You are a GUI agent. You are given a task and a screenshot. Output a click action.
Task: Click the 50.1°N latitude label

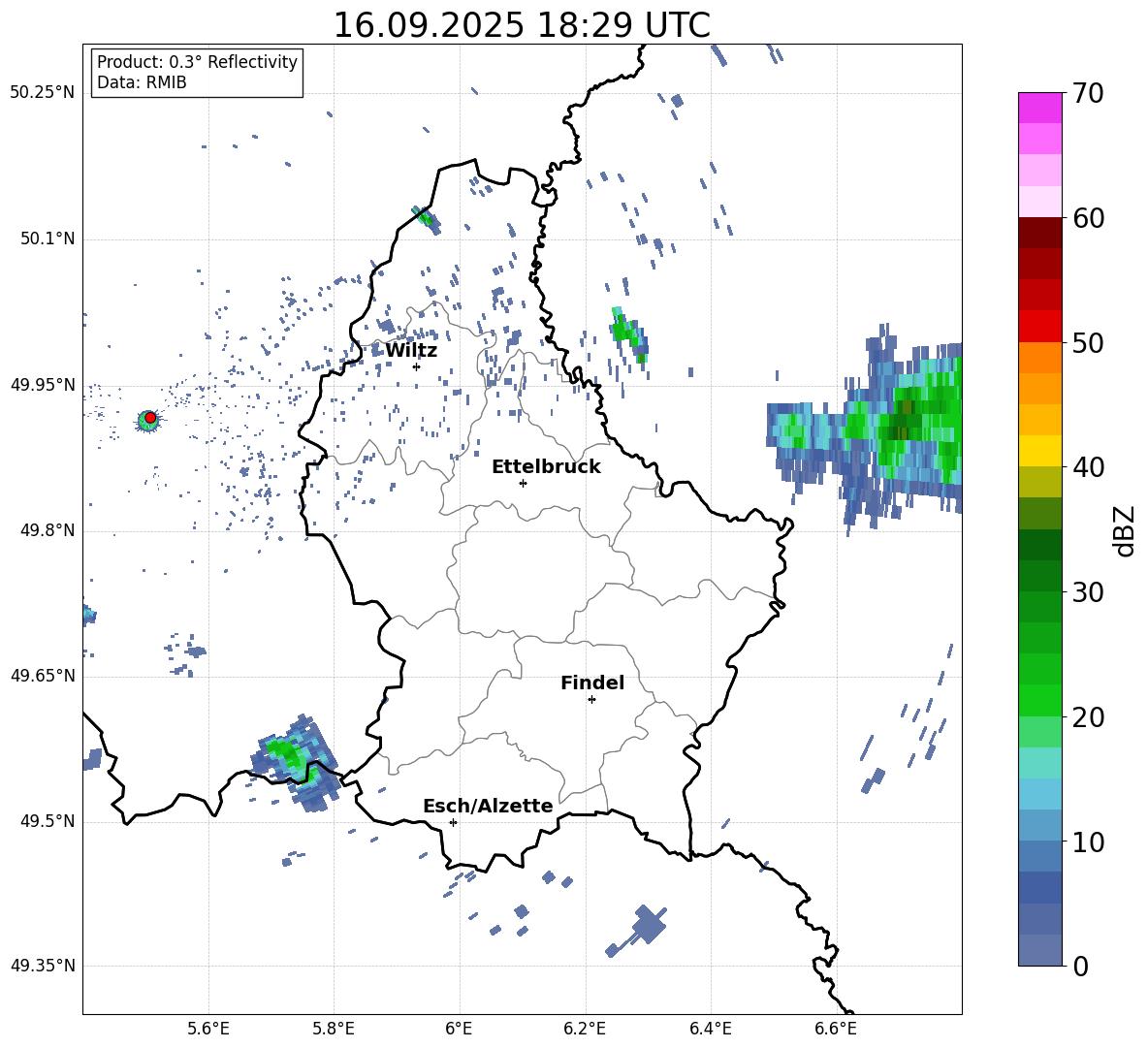(48, 238)
